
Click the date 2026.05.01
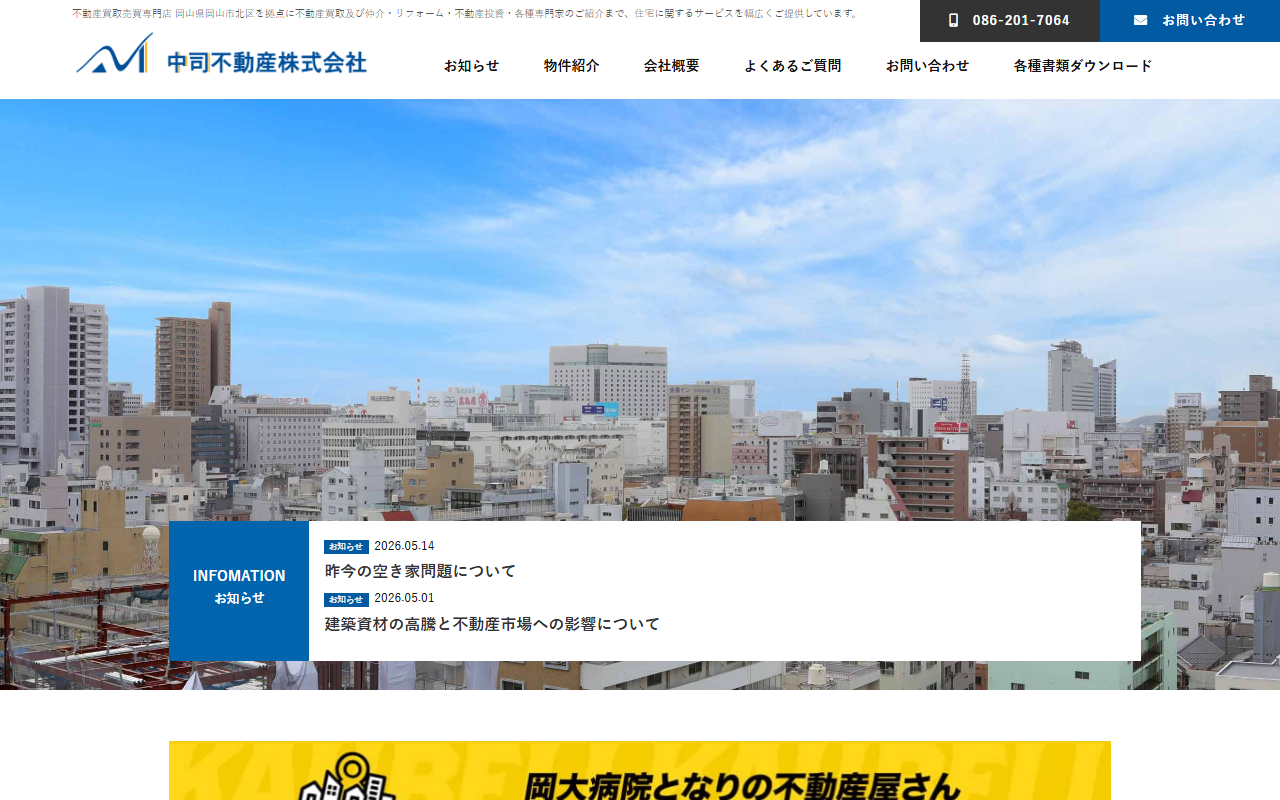[405, 599]
